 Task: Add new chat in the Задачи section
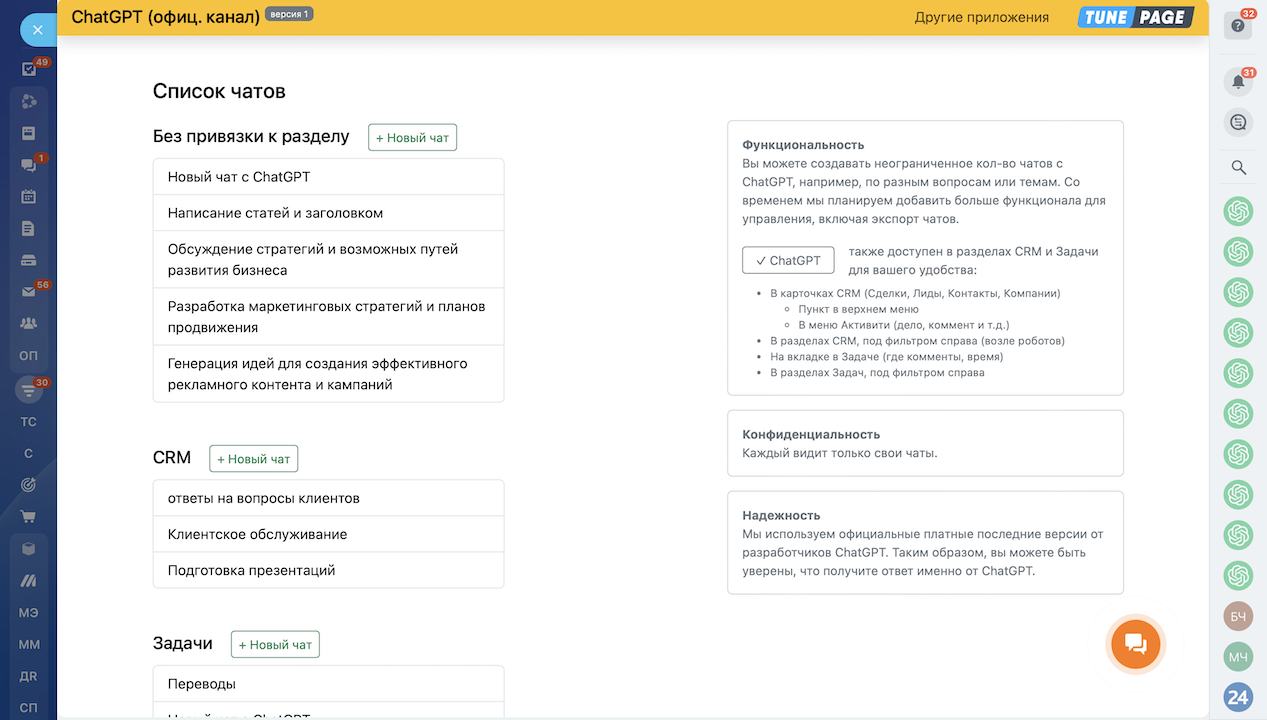pyautogui.click(x=275, y=645)
